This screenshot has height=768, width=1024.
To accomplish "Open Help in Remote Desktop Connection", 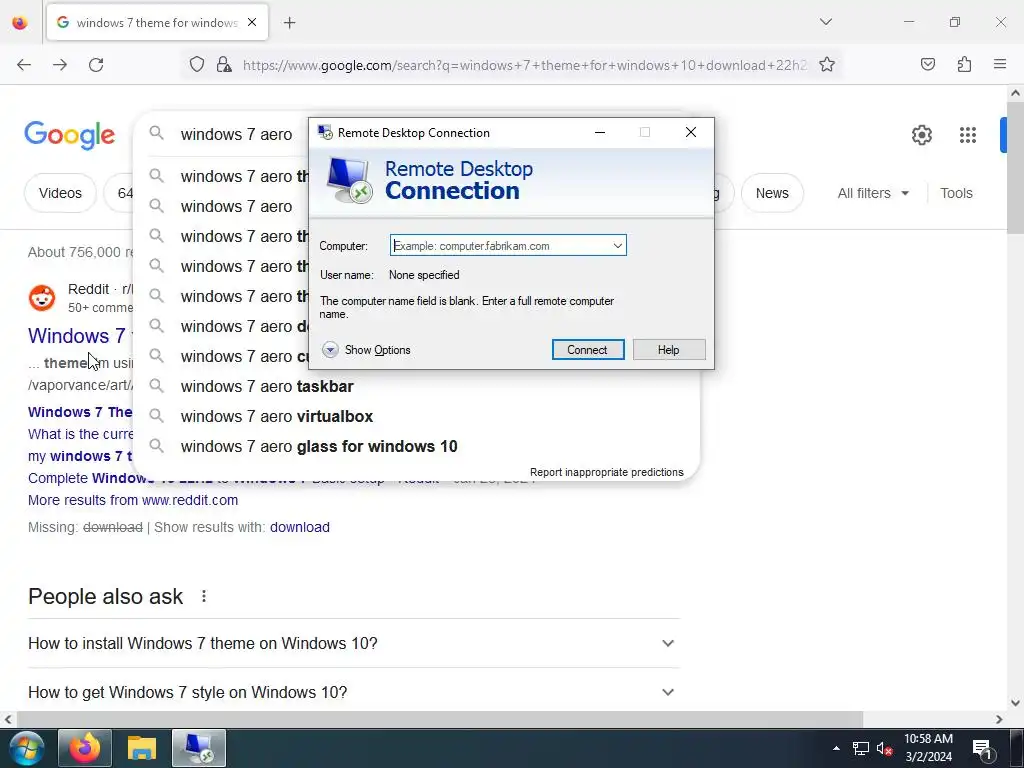I will coord(669,349).
